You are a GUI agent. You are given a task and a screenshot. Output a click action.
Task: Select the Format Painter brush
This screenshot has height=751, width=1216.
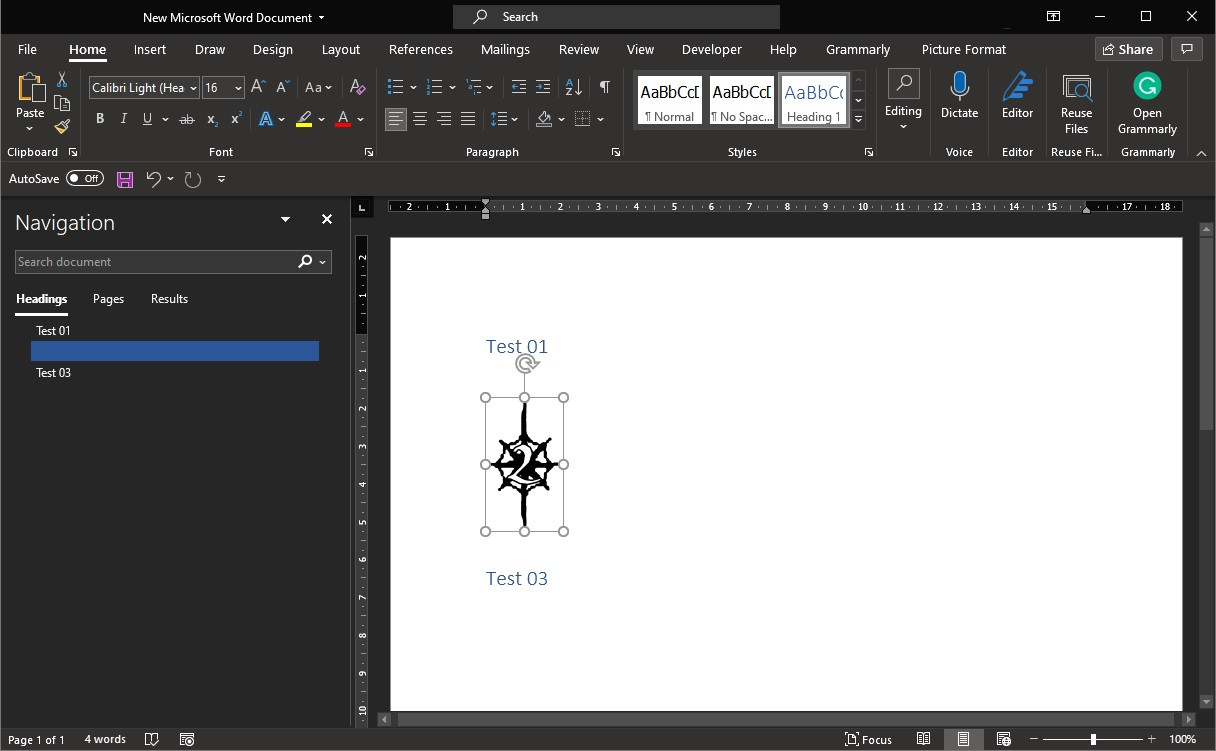point(62,126)
